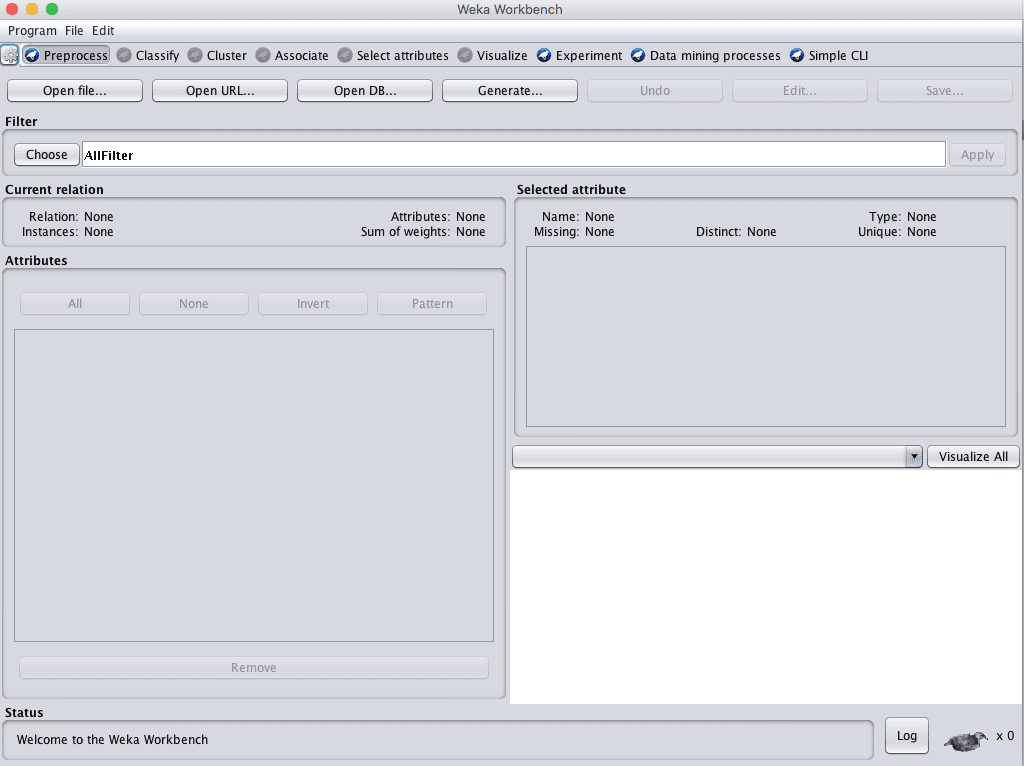Screen dimensions: 1024x766
Task: Open Data mining processes tab label
Action: [714, 56]
